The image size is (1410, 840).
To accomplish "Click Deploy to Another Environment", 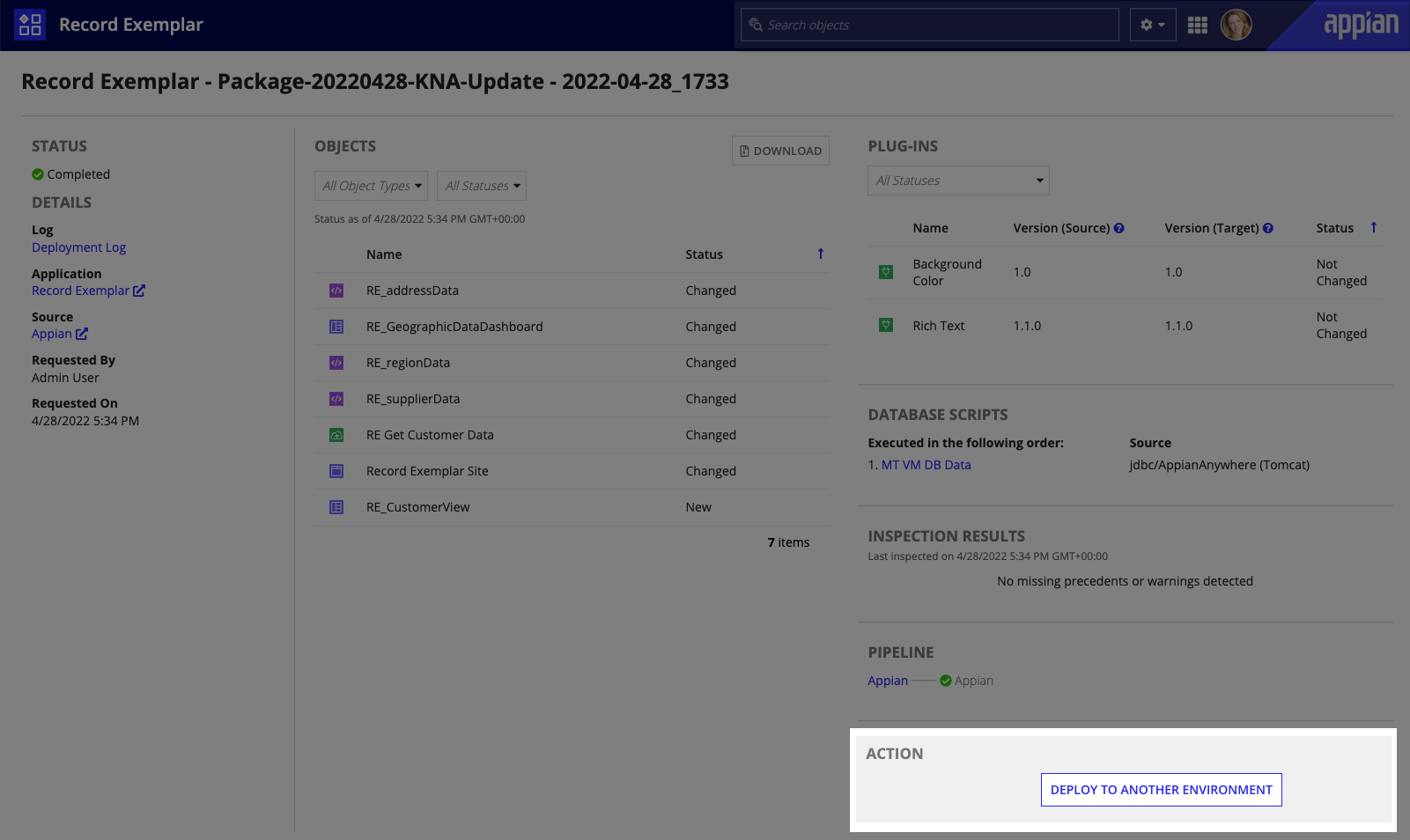I will tap(1161, 790).
